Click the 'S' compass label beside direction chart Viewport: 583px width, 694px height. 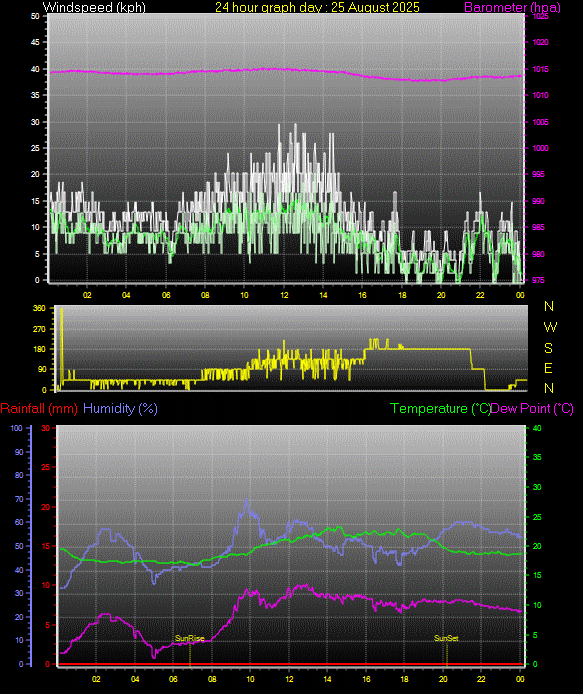pyautogui.click(x=548, y=348)
